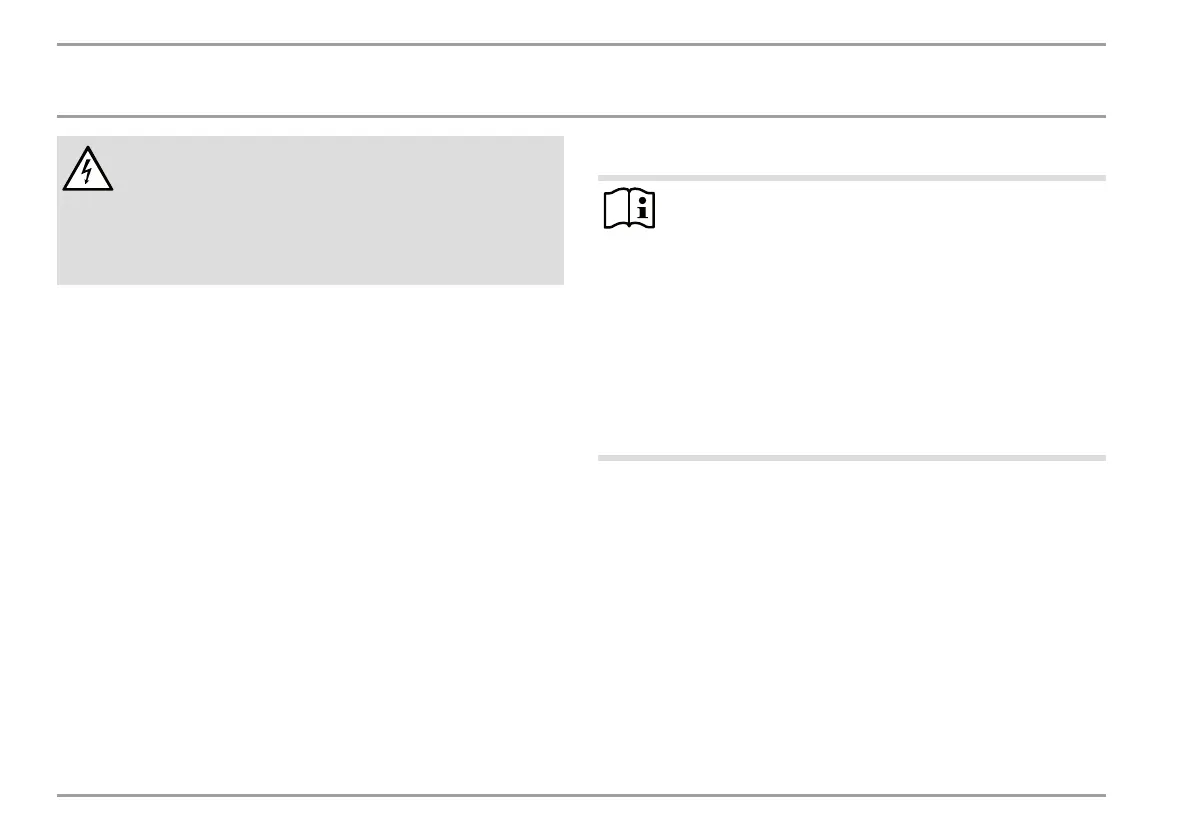The height and width of the screenshot is (839, 1191).
Task: Click footer area beneath the bottom rule
Action: click(x=581, y=818)
